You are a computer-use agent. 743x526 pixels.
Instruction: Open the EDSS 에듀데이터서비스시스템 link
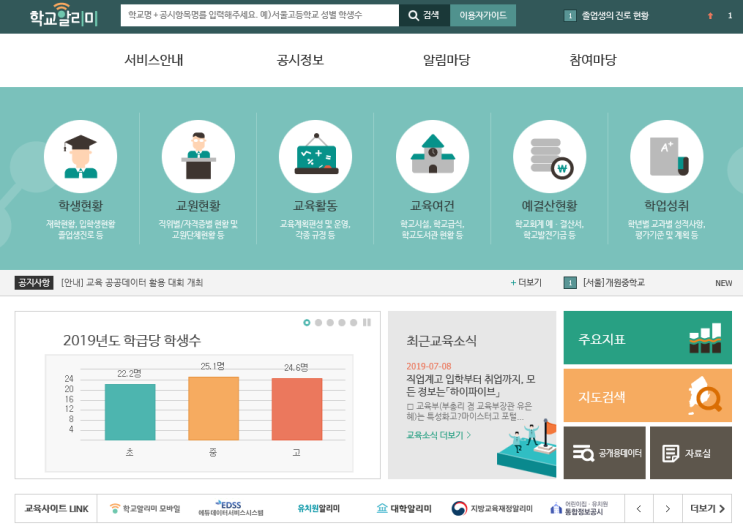click(x=231, y=508)
